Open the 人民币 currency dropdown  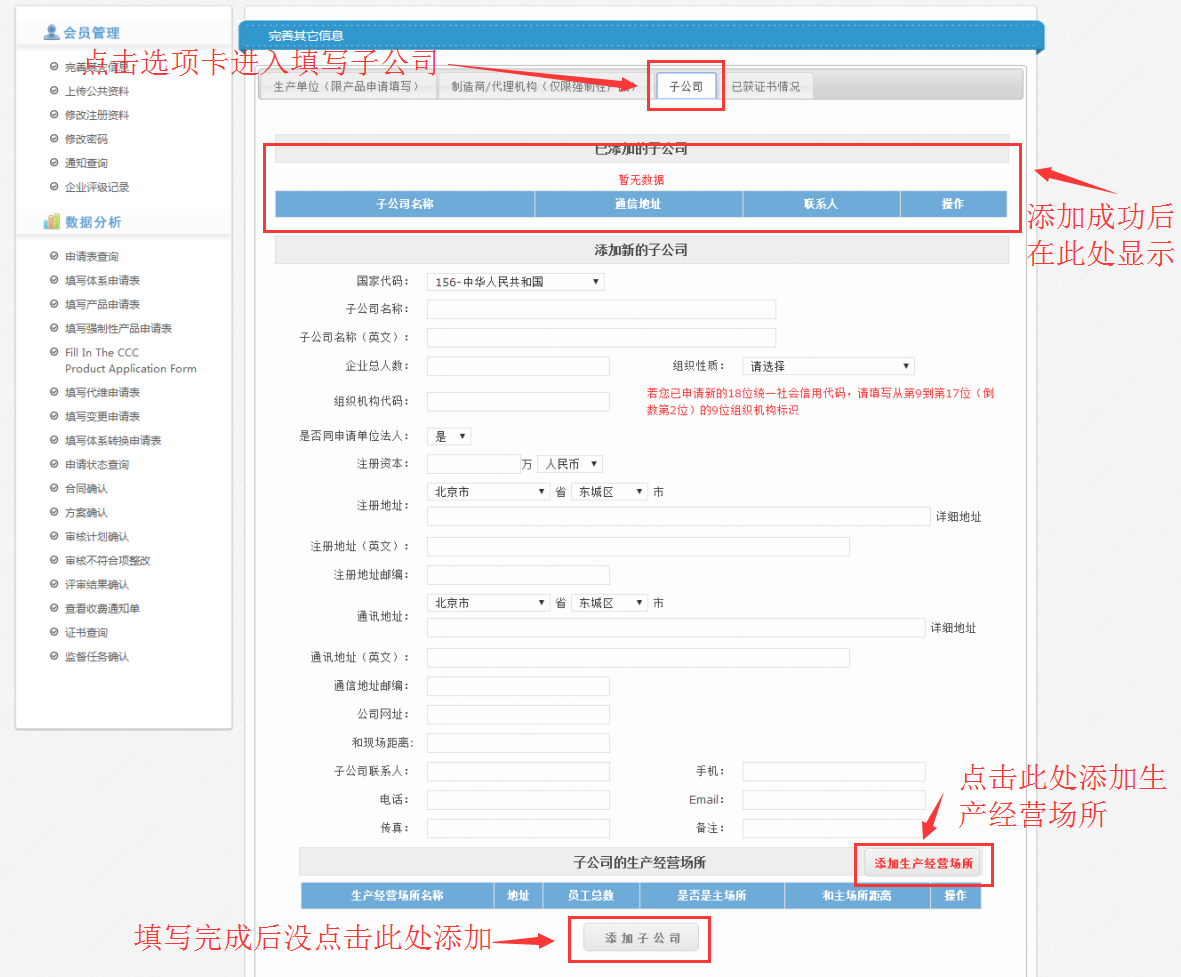click(569, 464)
